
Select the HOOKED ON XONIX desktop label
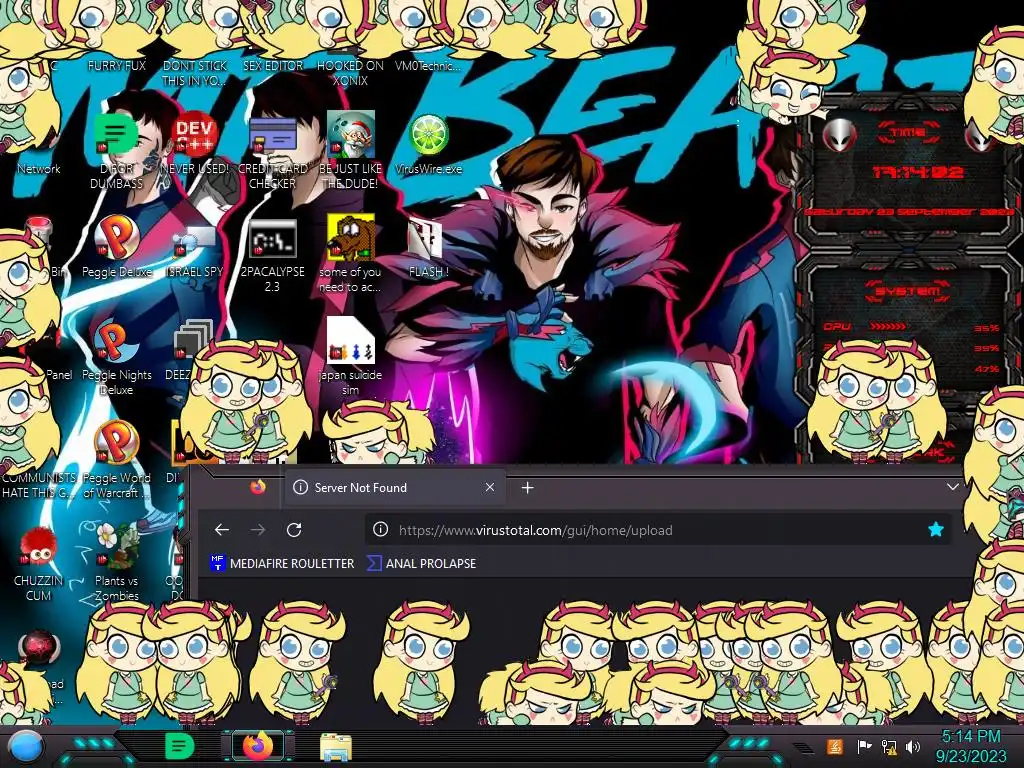click(351, 73)
